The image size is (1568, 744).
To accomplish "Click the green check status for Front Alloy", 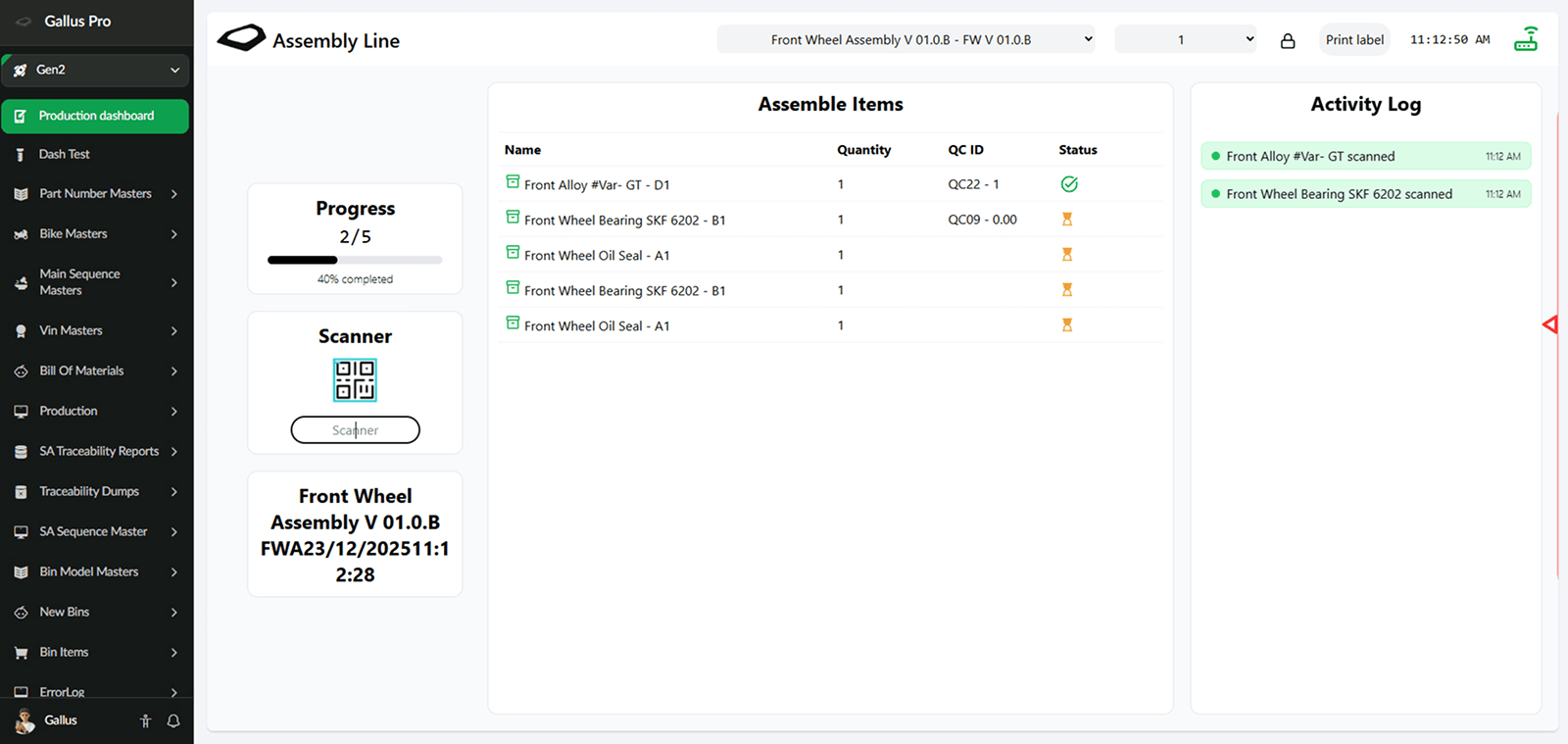I will click(1069, 184).
